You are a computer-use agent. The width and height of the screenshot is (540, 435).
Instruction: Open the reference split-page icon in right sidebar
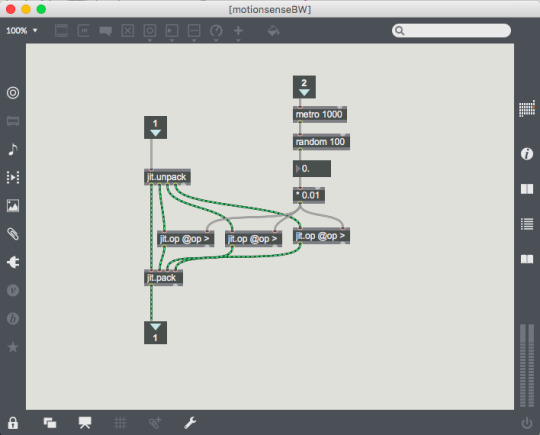[x=527, y=189]
